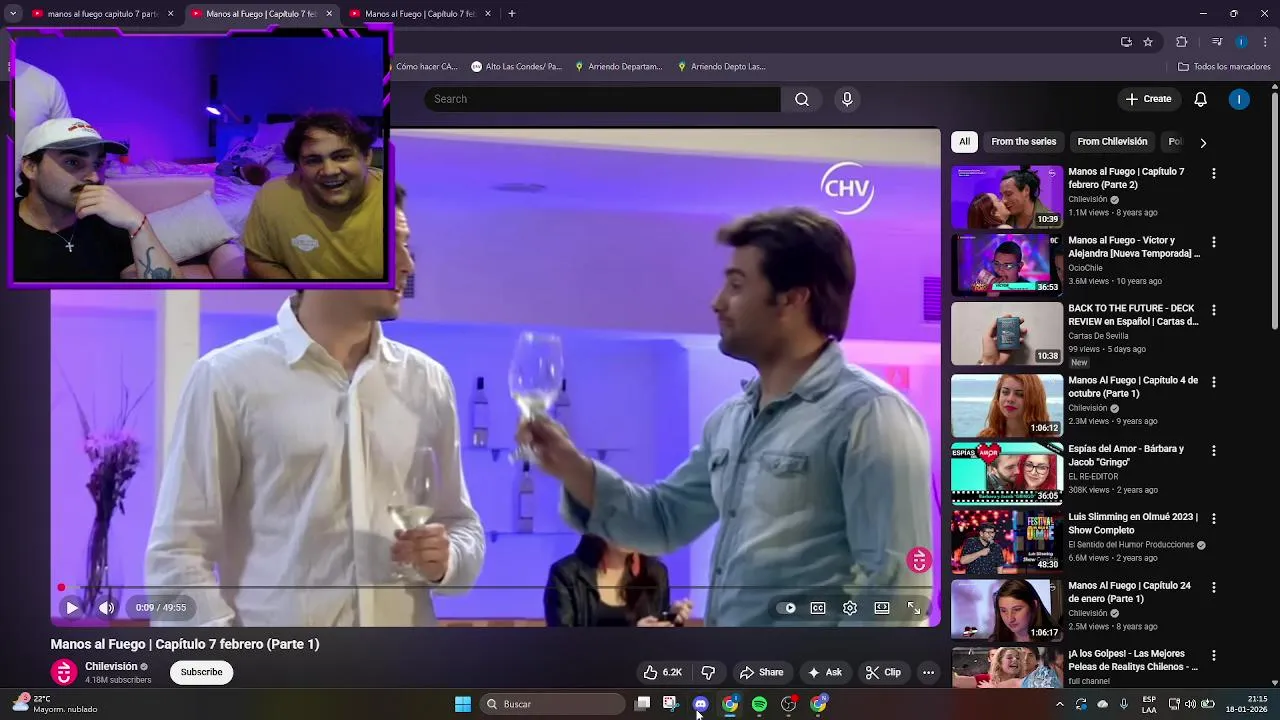Open more actions ellipsis below video
This screenshot has height=720, width=1280.
pos(928,672)
